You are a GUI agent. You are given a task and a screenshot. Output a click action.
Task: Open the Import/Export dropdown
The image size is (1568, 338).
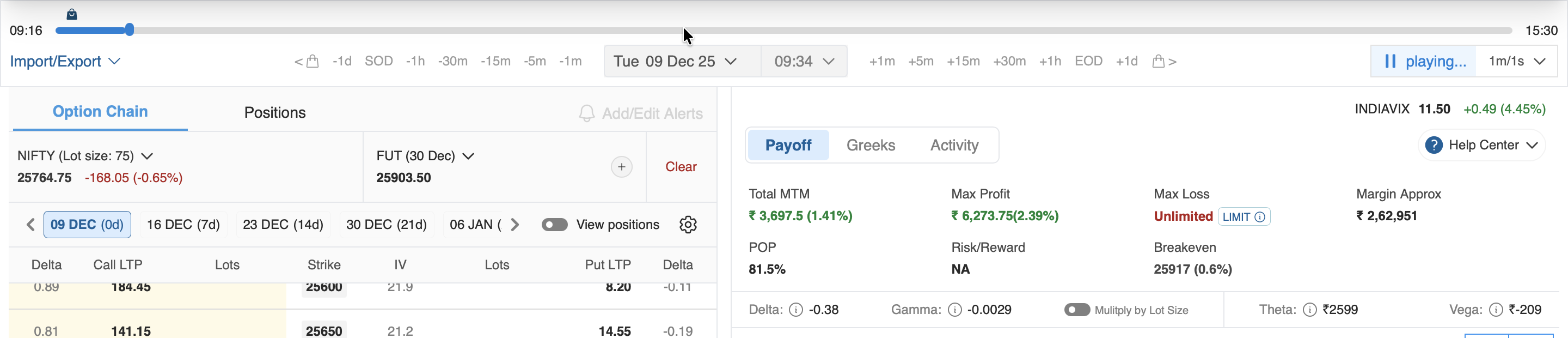click(65, 62)
